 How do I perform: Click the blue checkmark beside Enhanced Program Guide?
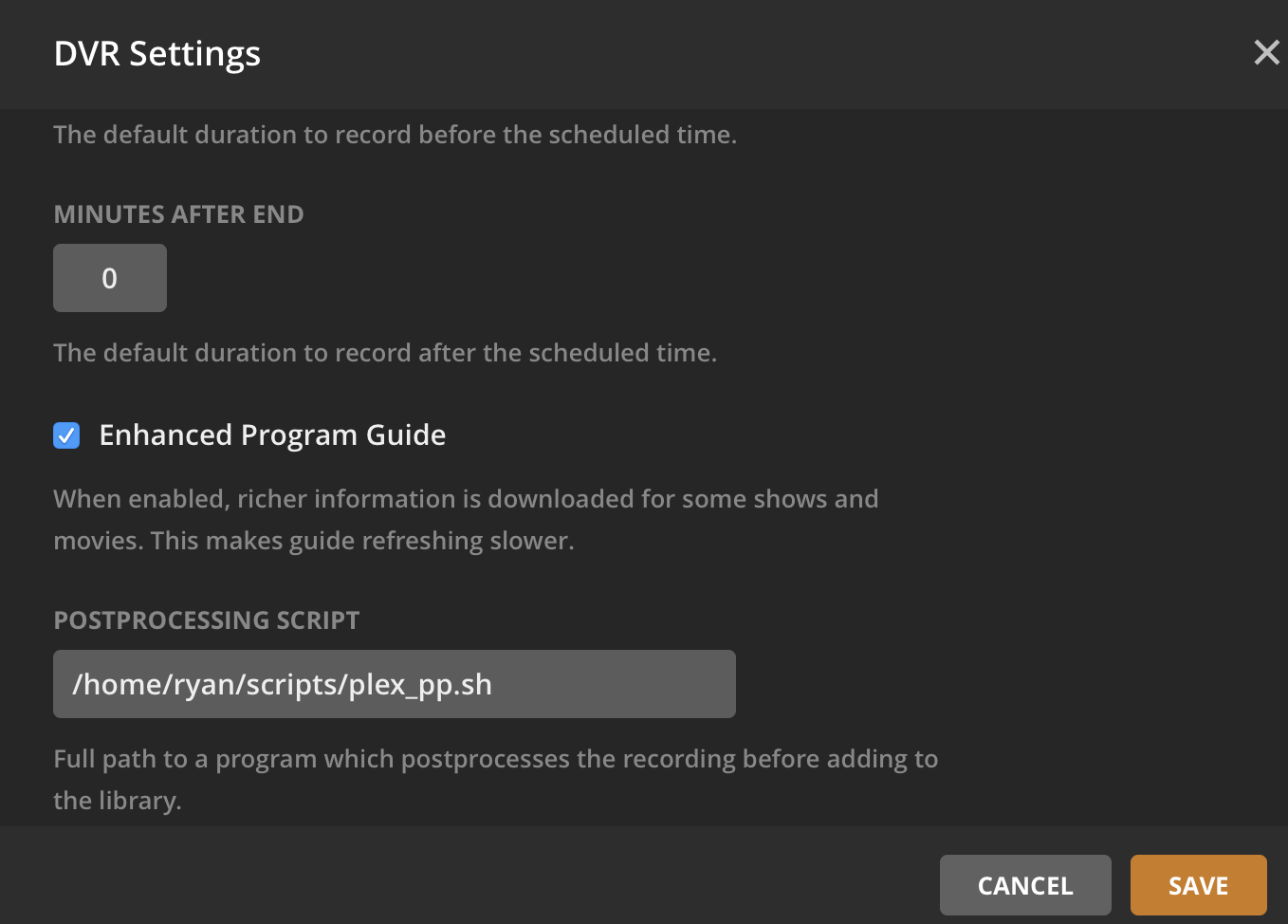pos(66,435)
